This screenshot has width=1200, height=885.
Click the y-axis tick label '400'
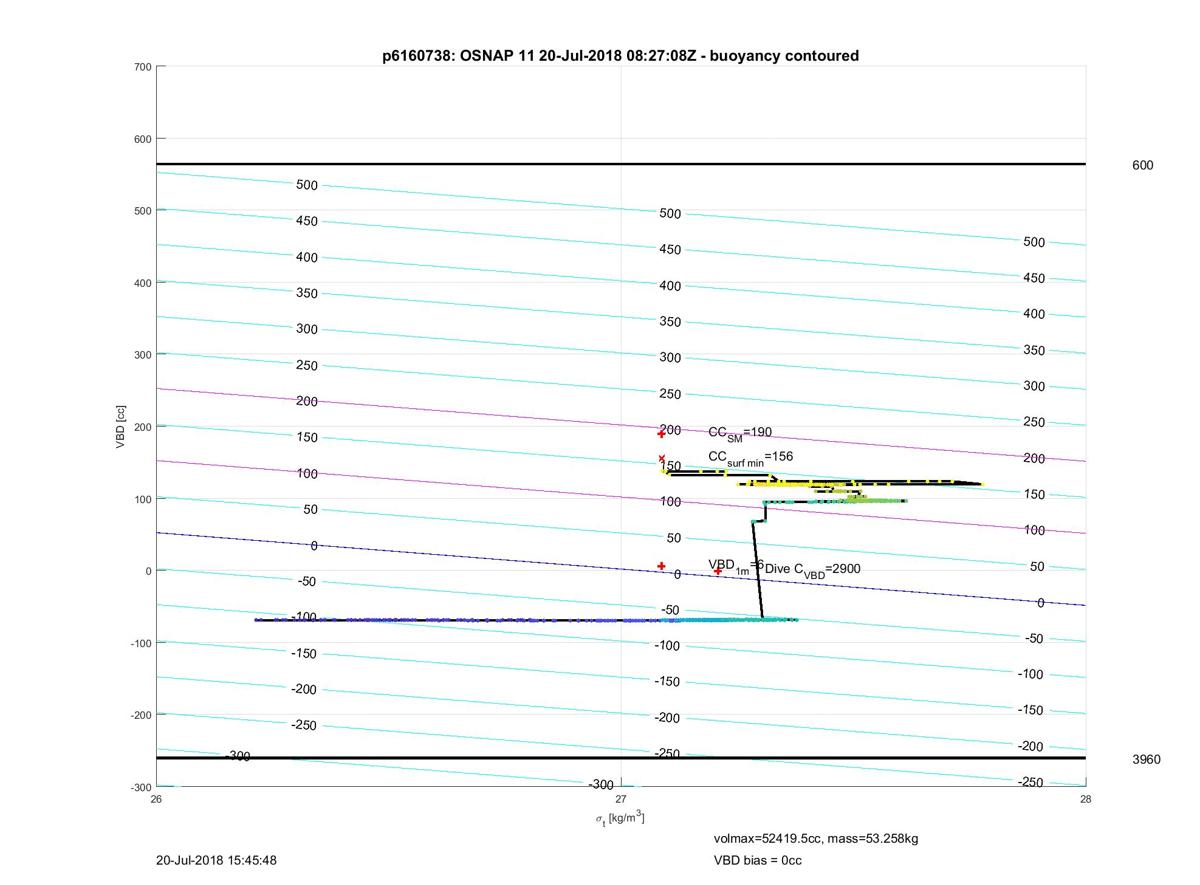click(142, 283)
